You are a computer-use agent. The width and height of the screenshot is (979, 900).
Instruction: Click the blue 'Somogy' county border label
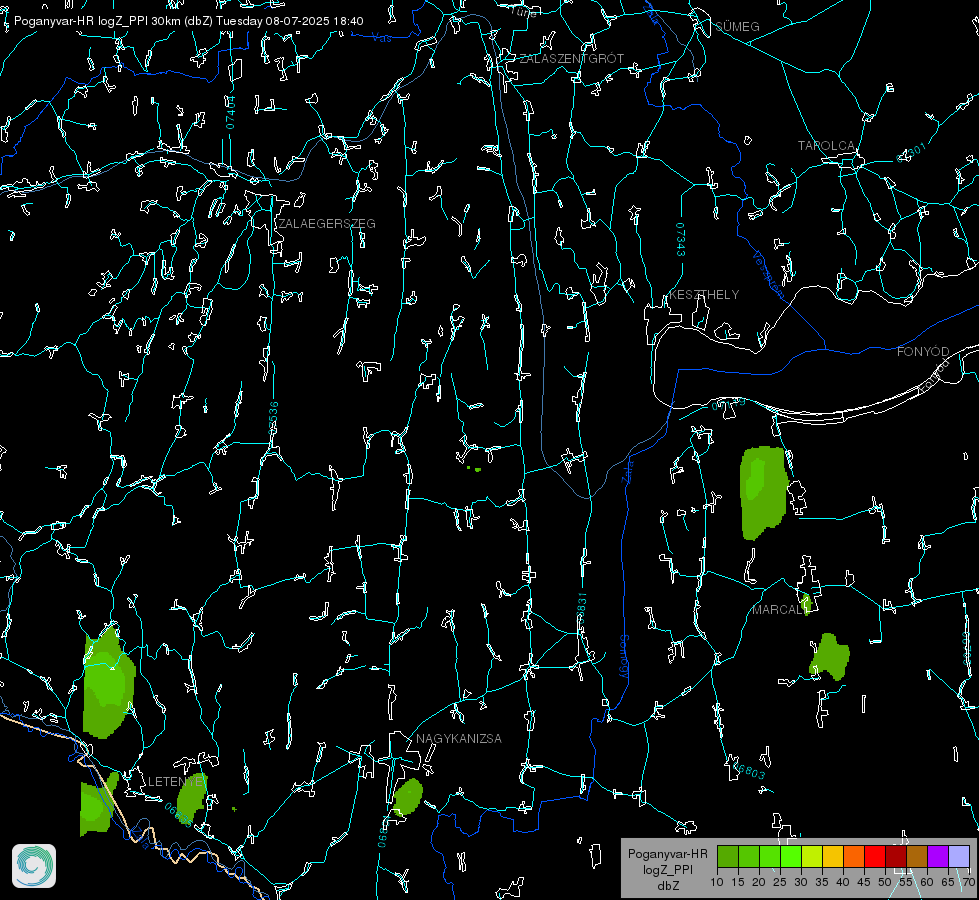(x=624, y=658)
